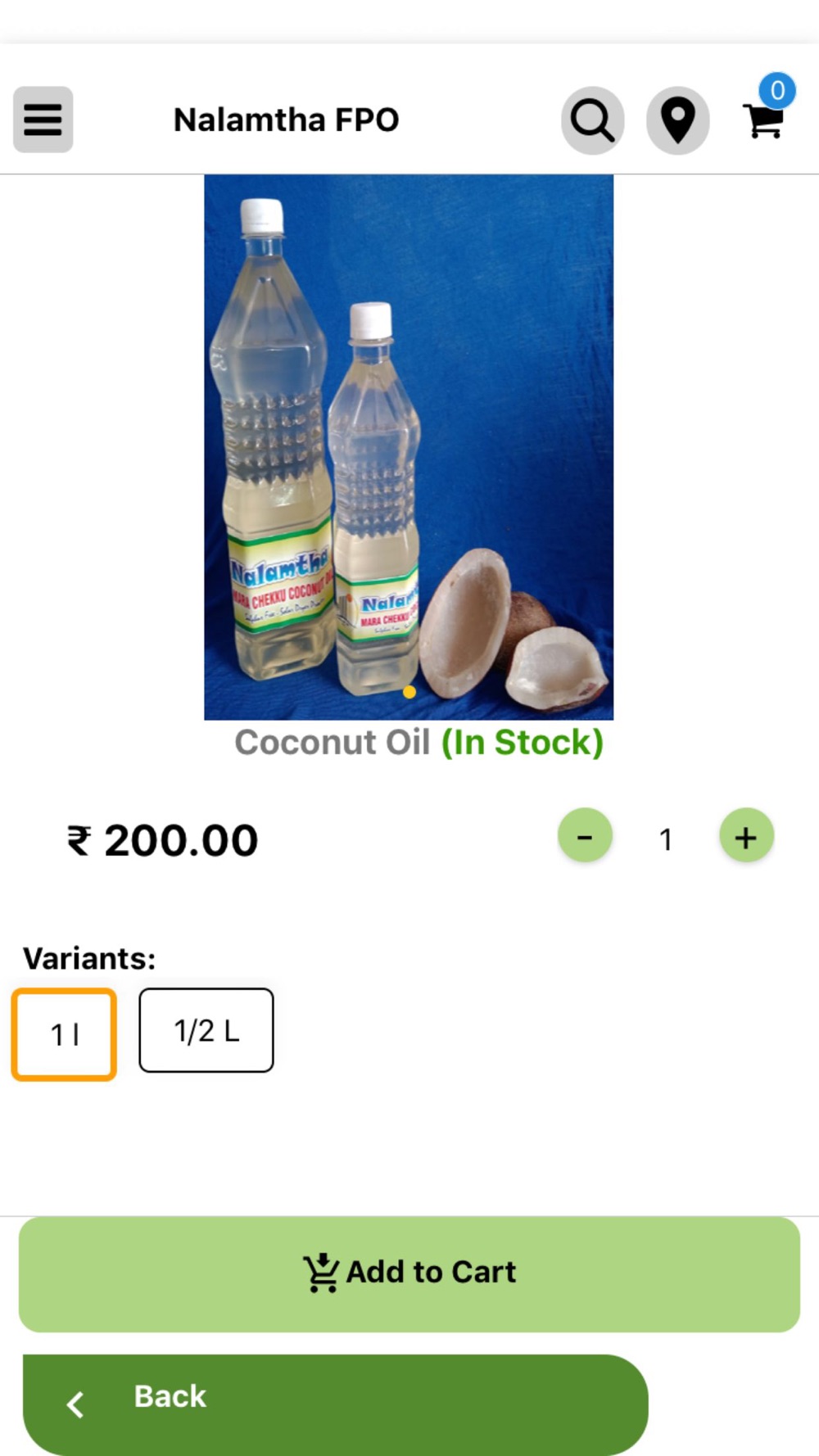Open the location pin icon

pos(677,120)
